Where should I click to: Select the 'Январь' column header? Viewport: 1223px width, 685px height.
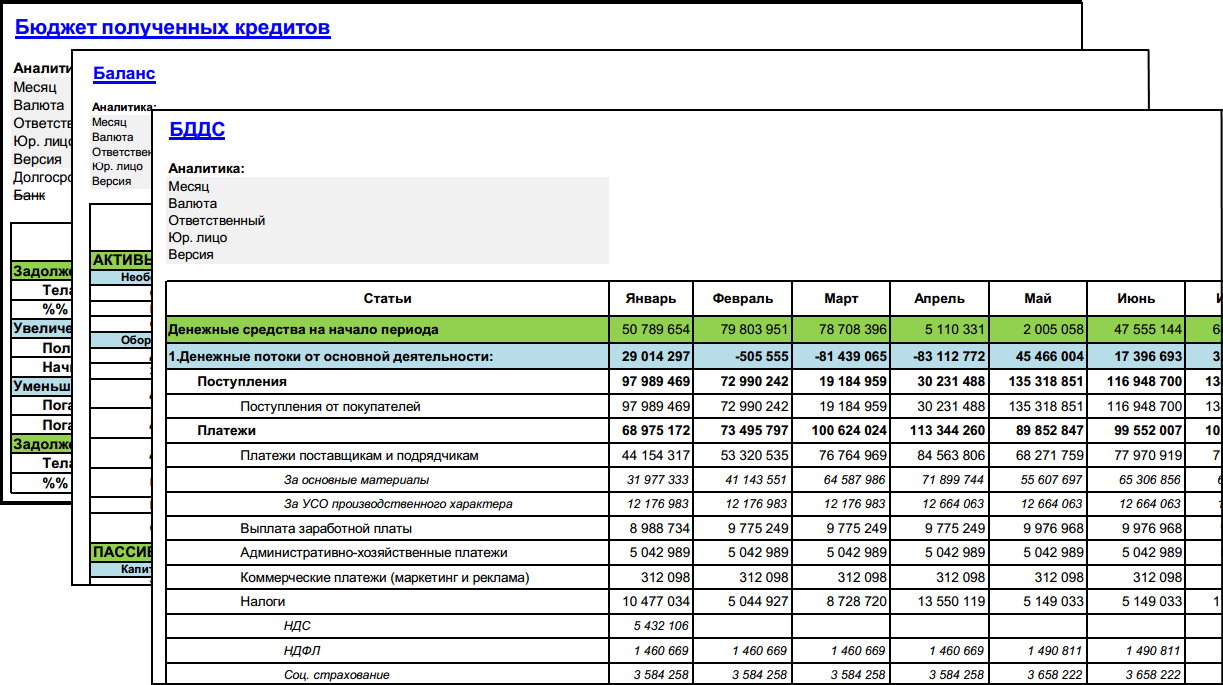(x=651, y=298)
